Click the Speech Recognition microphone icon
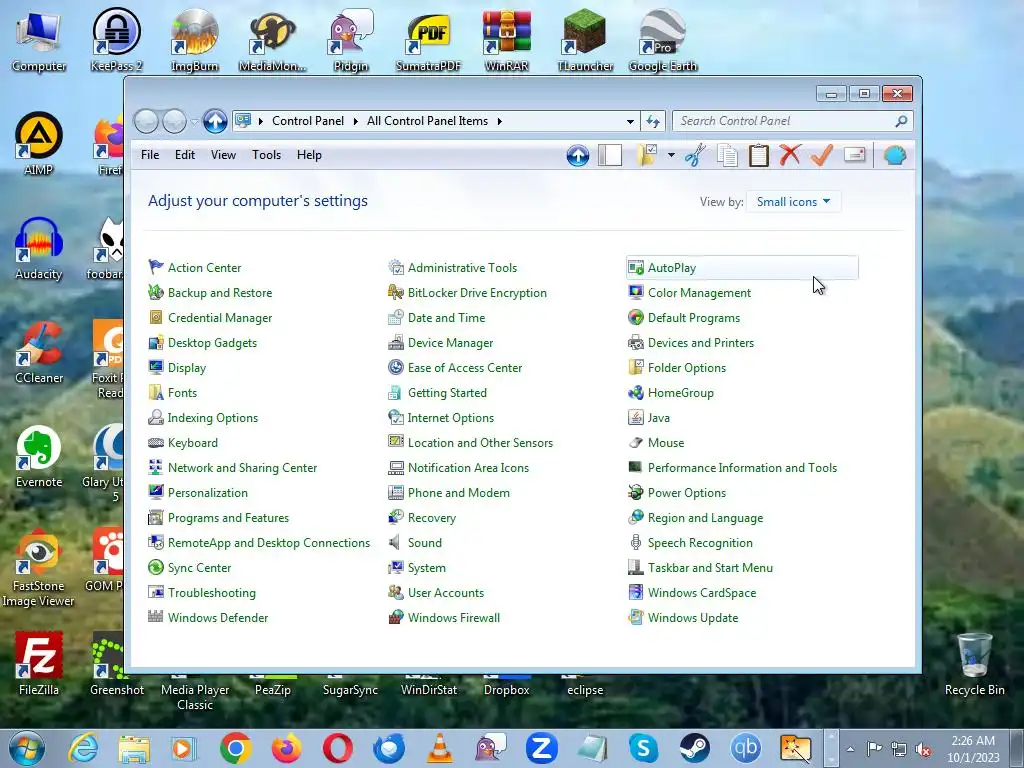Image resolution: width=1024 pixels, height=768 pixels. point(635,542)
